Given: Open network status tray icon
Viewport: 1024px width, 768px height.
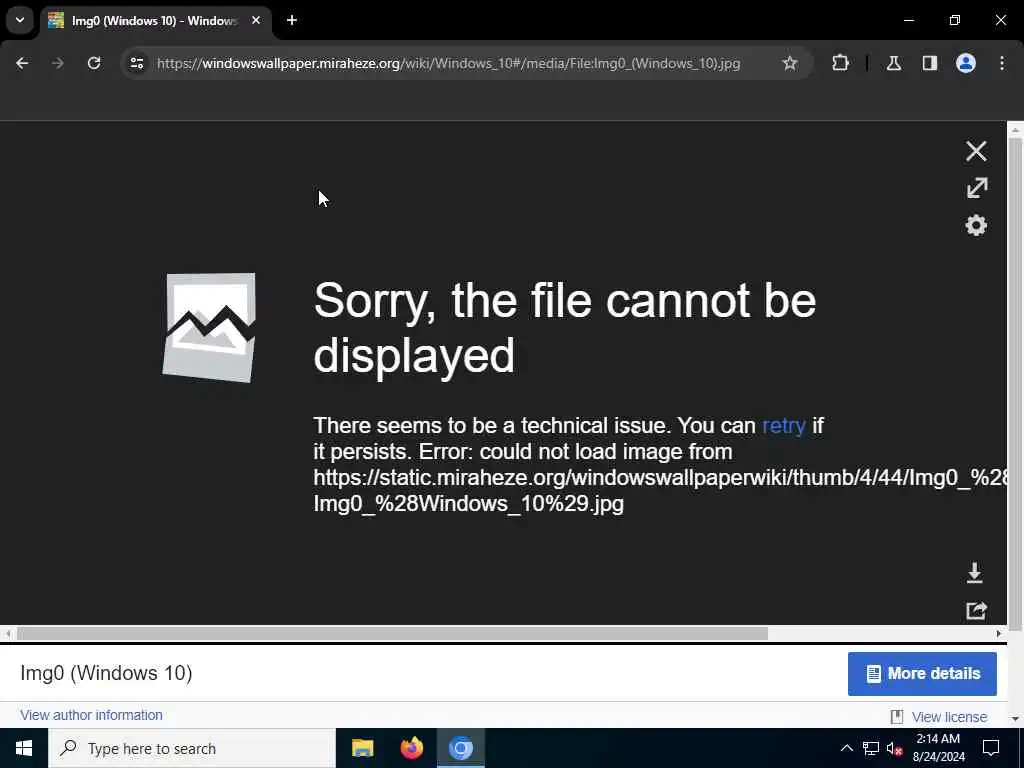Looking at the screenshot, I should pos(871,748).
